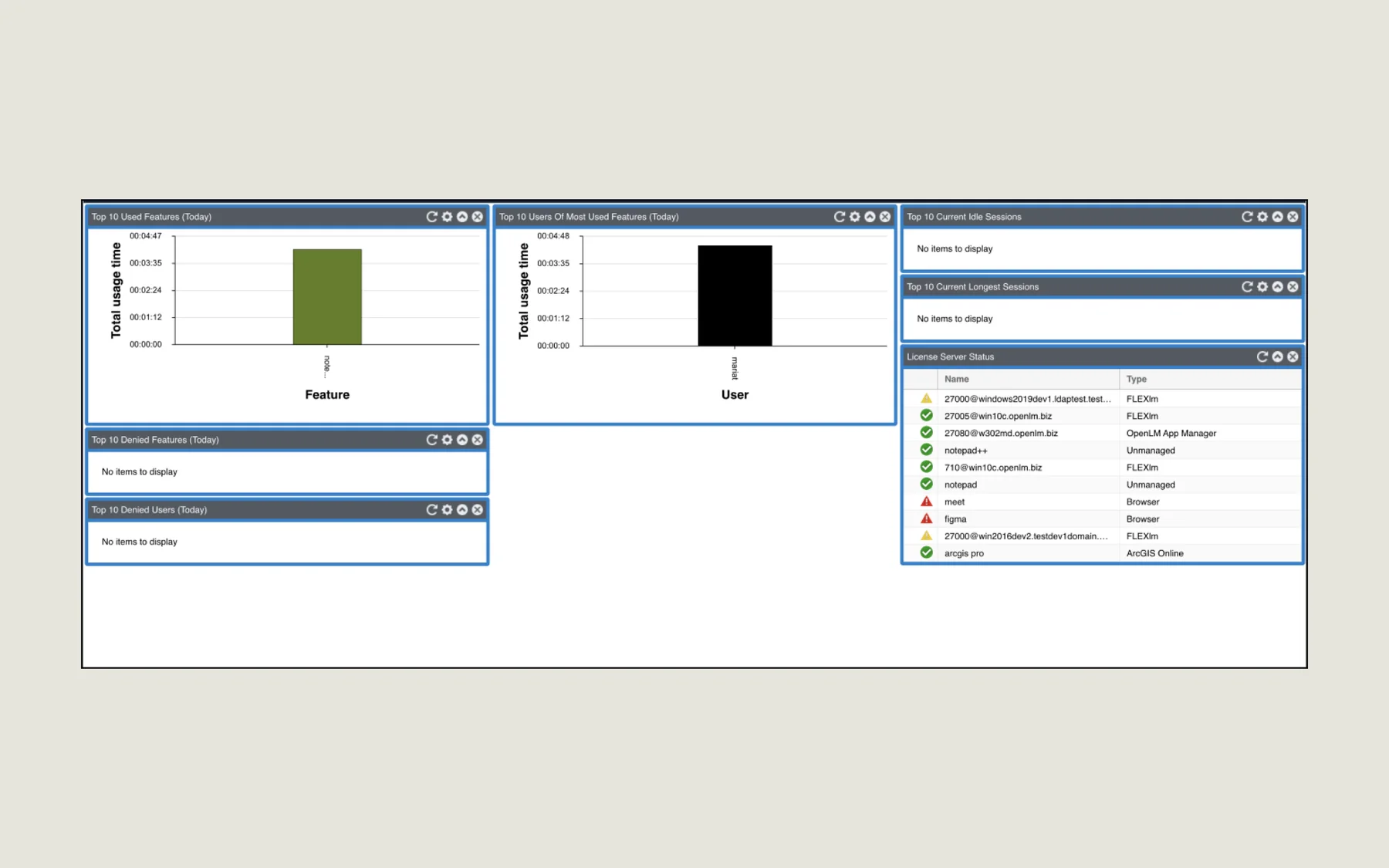Viewport: 1389px width, 868px height.
Task: Collapse the Top 10 Current Idle Sessions panel
Action: [1278, 217]
